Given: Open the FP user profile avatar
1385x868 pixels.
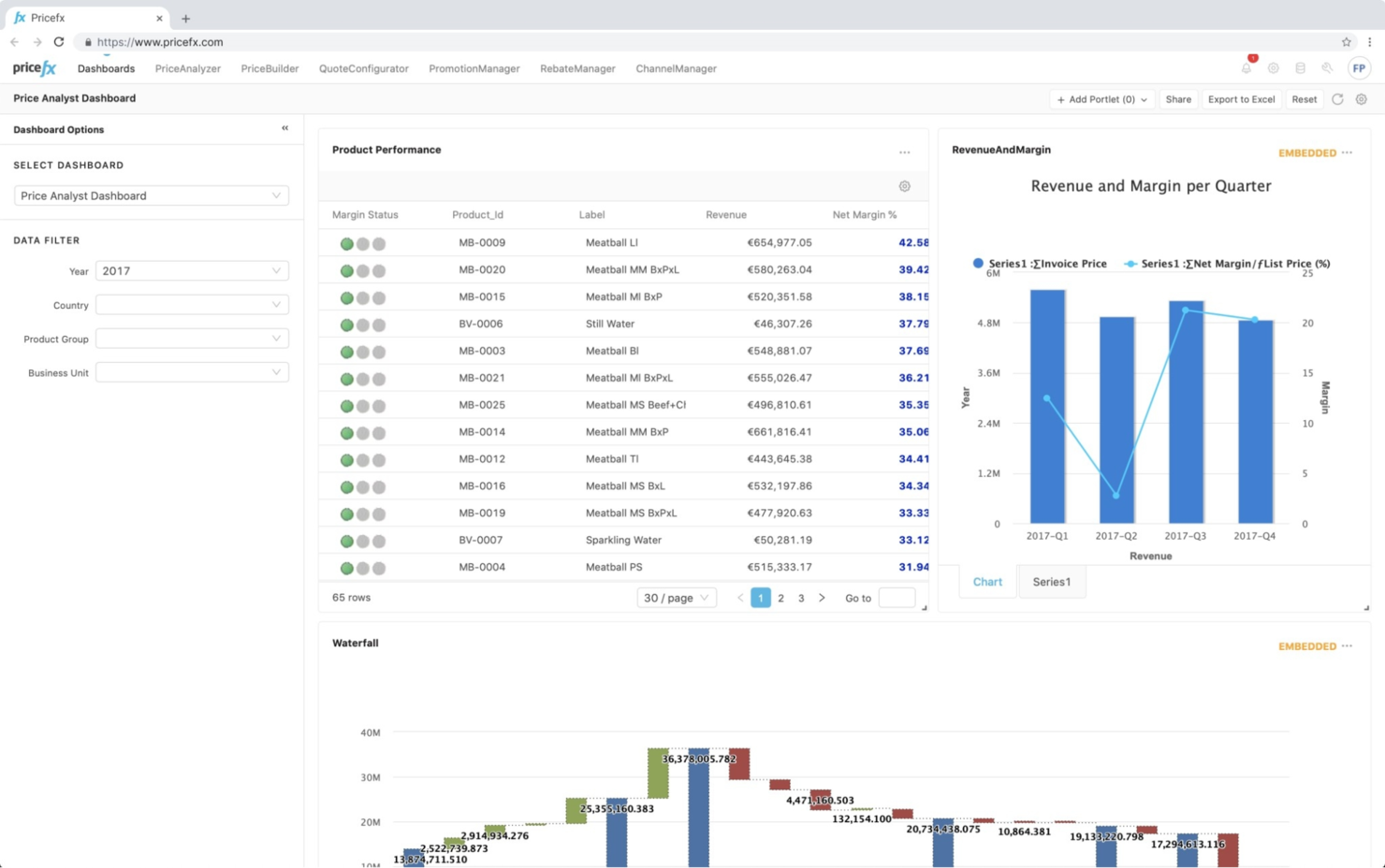Looking at the screenshot, I should [1358, 68].
